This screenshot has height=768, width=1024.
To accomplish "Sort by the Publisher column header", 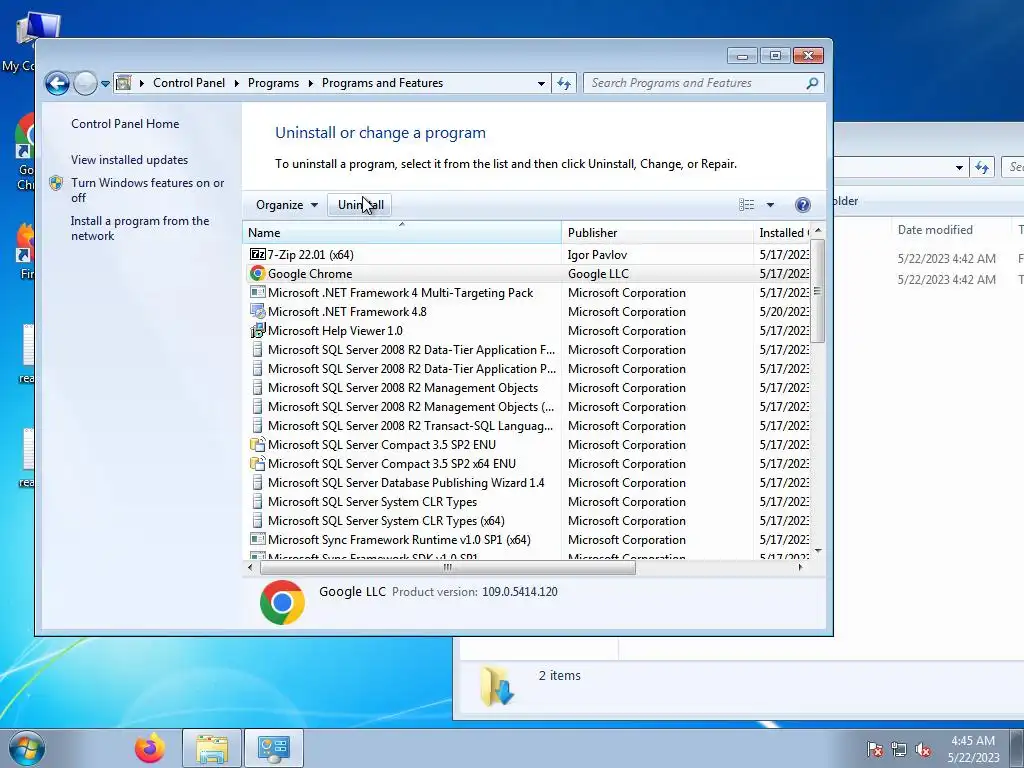I will click(657, 232).
